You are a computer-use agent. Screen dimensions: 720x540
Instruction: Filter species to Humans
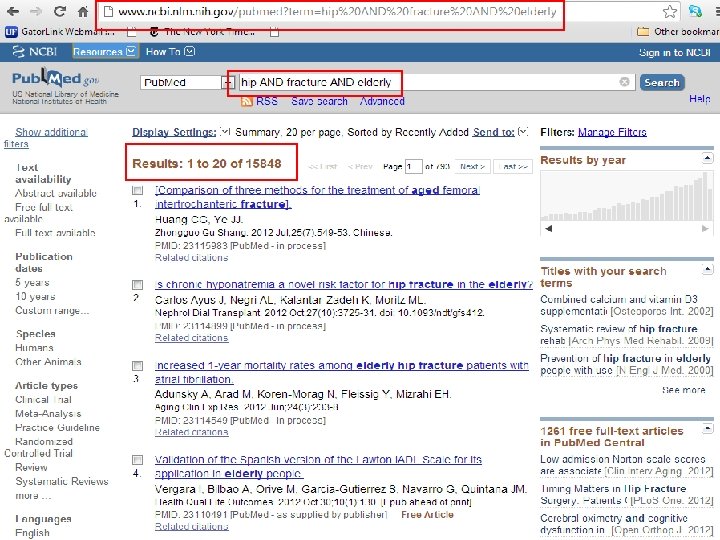click(x=34, y=348)
